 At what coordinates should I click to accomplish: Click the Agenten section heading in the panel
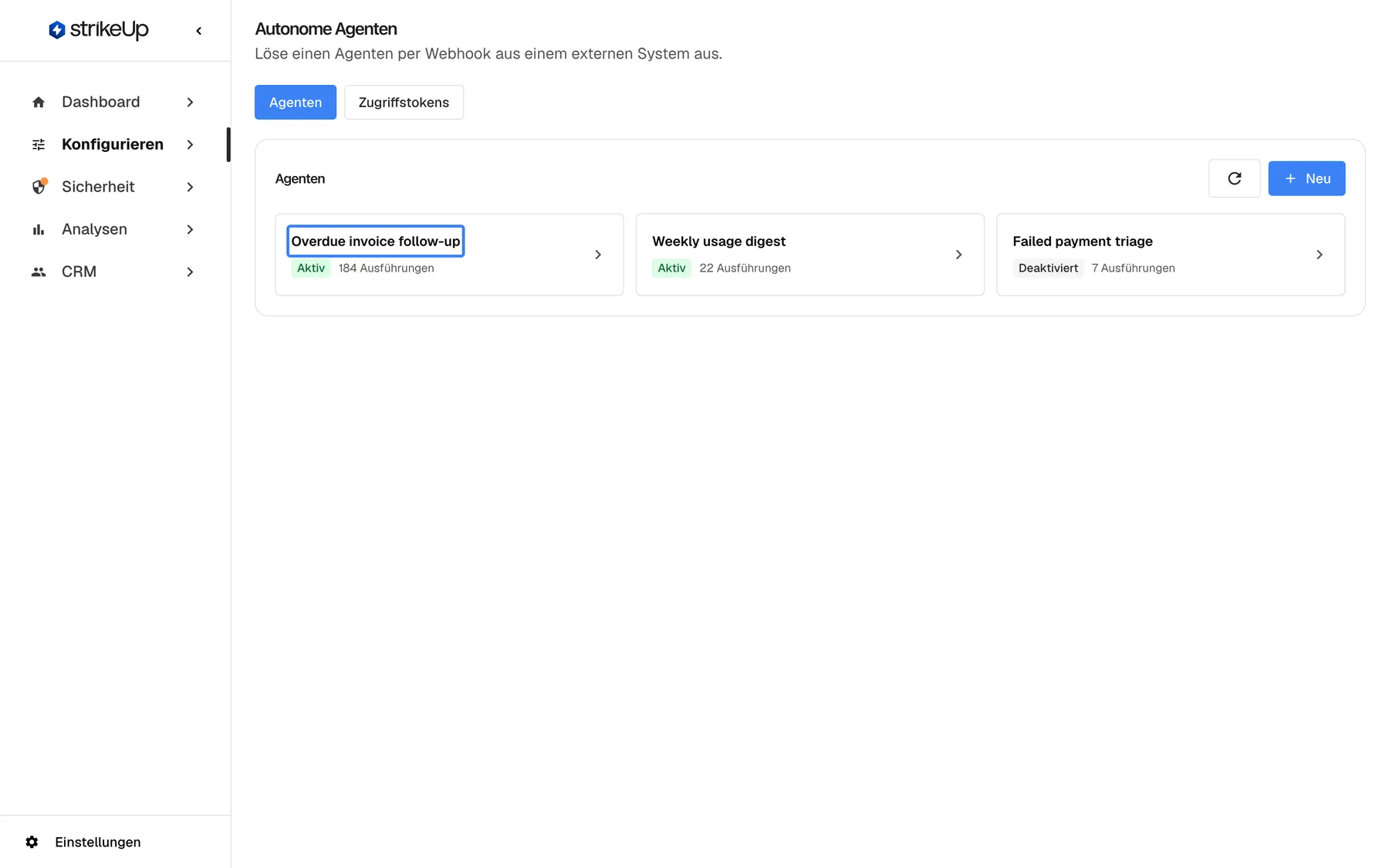point(300,178)
